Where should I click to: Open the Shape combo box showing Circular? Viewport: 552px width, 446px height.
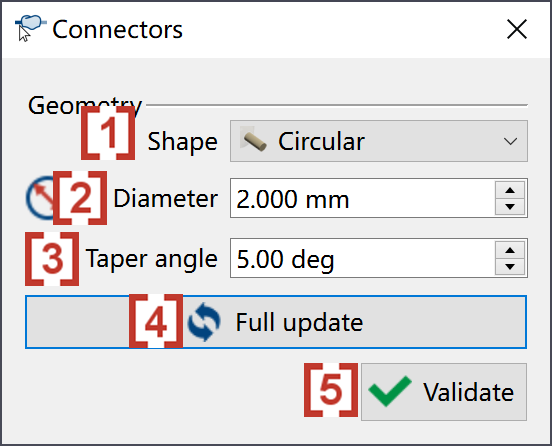[379, 141]
